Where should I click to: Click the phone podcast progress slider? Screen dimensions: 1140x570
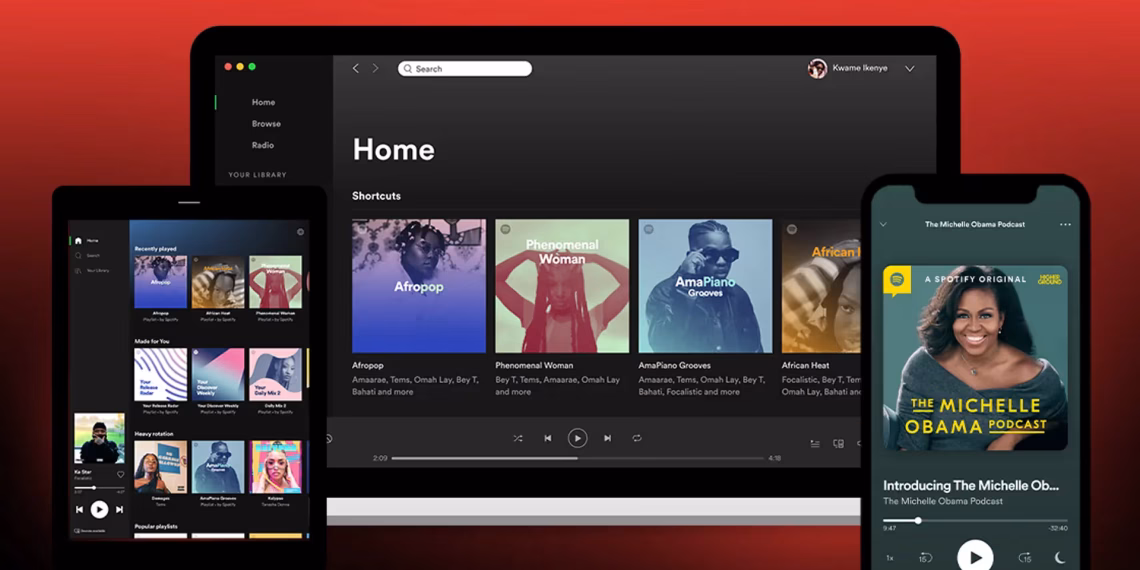pyautogui.click(x=975, y=521)
